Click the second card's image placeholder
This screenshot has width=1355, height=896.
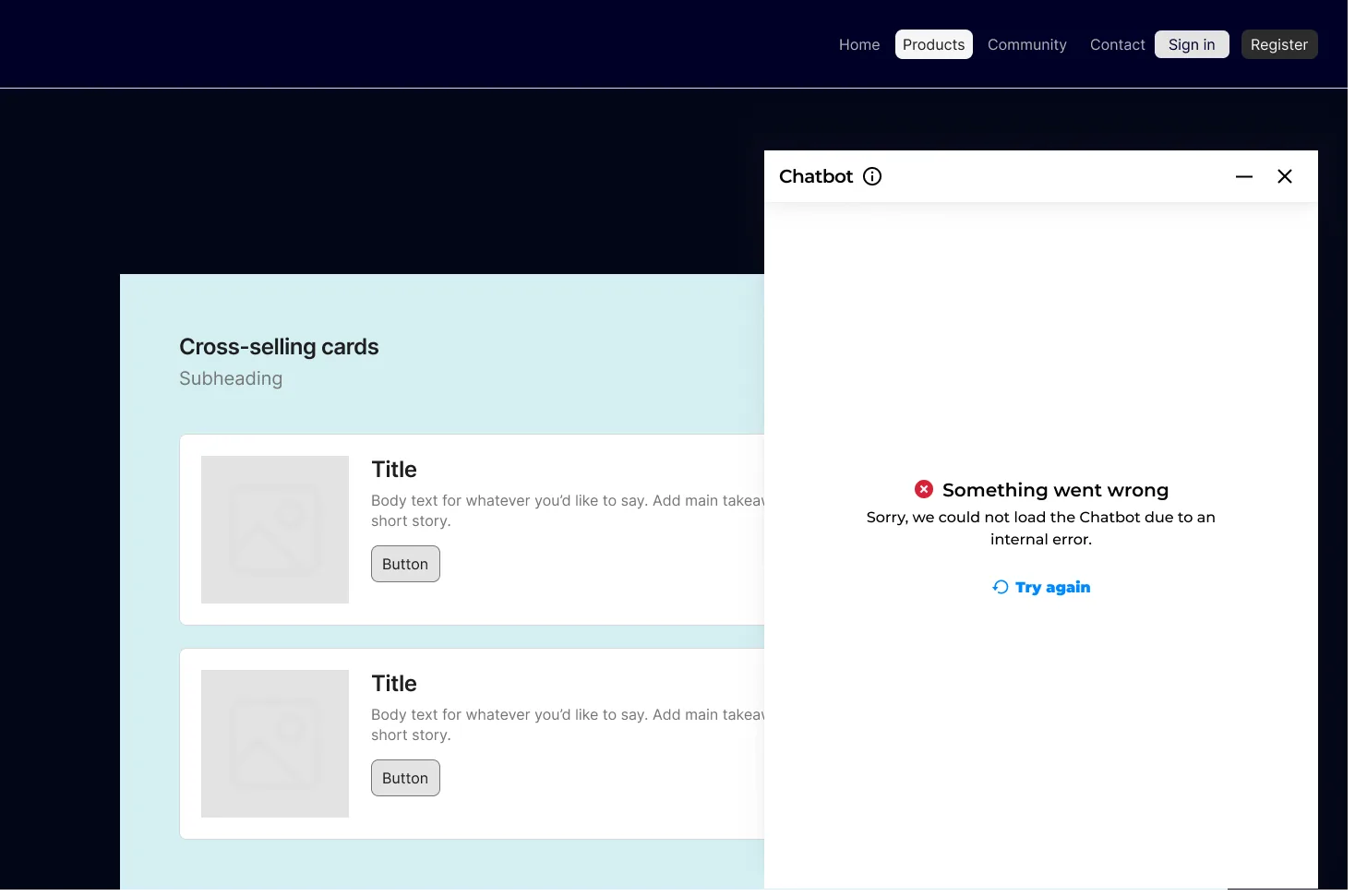275,744
